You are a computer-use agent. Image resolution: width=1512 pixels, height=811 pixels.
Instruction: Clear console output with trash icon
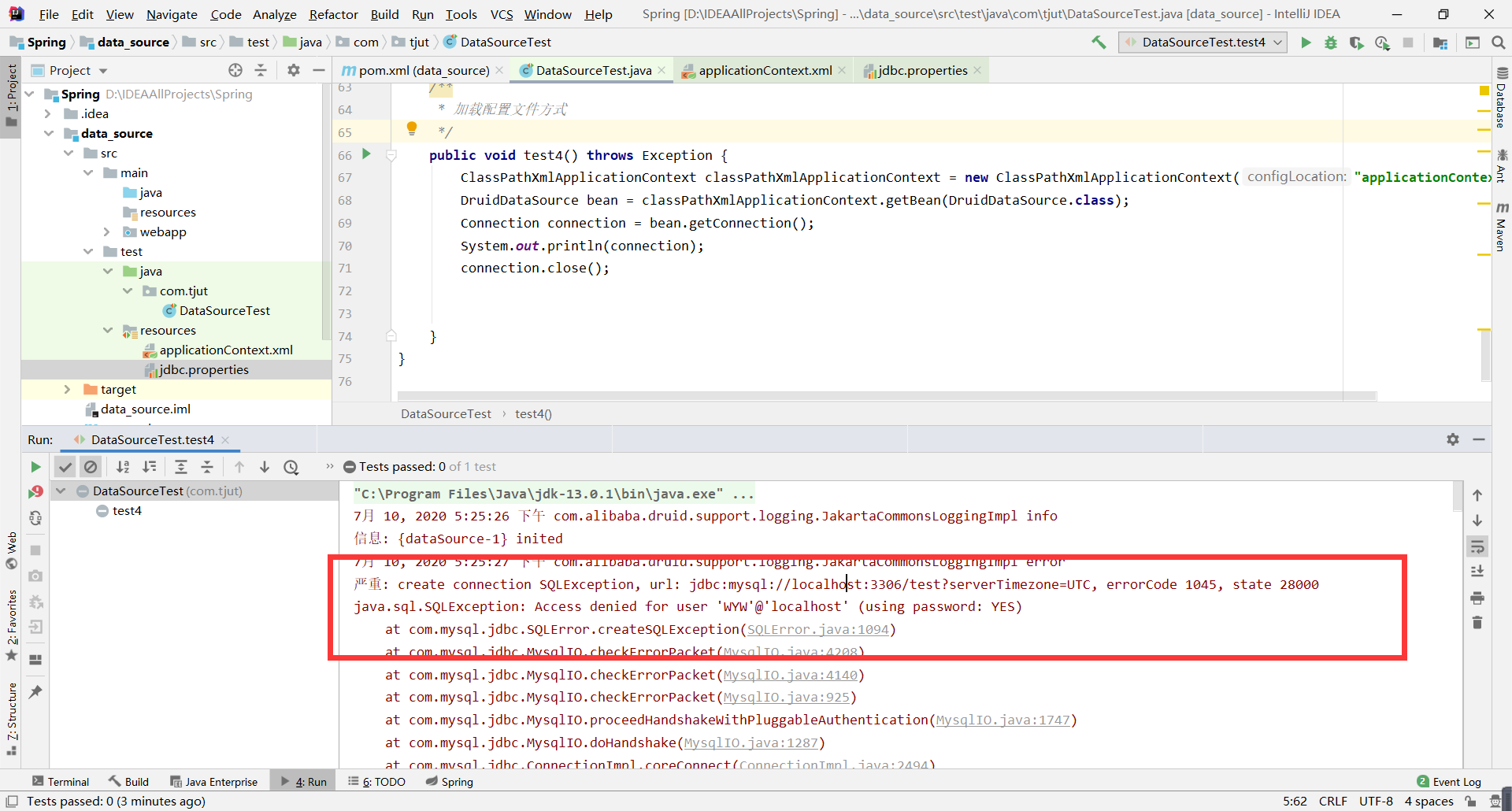(x=1477, y=623)
